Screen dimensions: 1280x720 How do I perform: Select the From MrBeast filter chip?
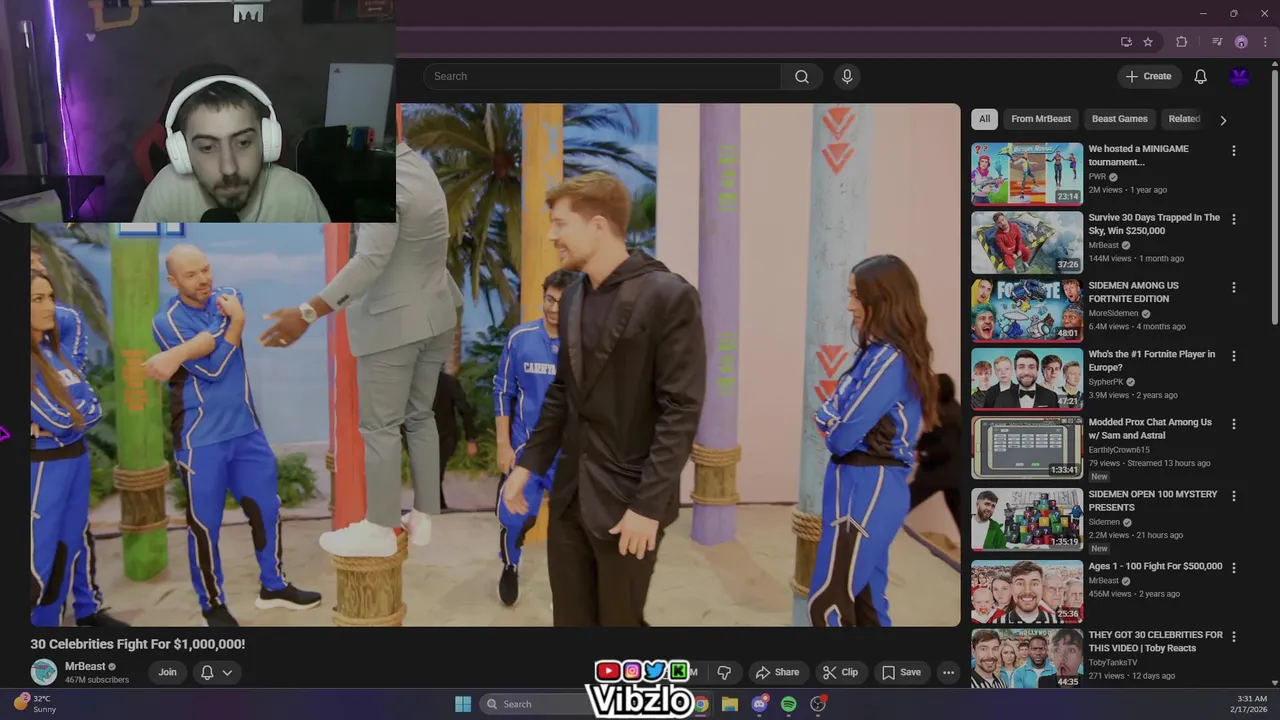tap(1041, 119)
